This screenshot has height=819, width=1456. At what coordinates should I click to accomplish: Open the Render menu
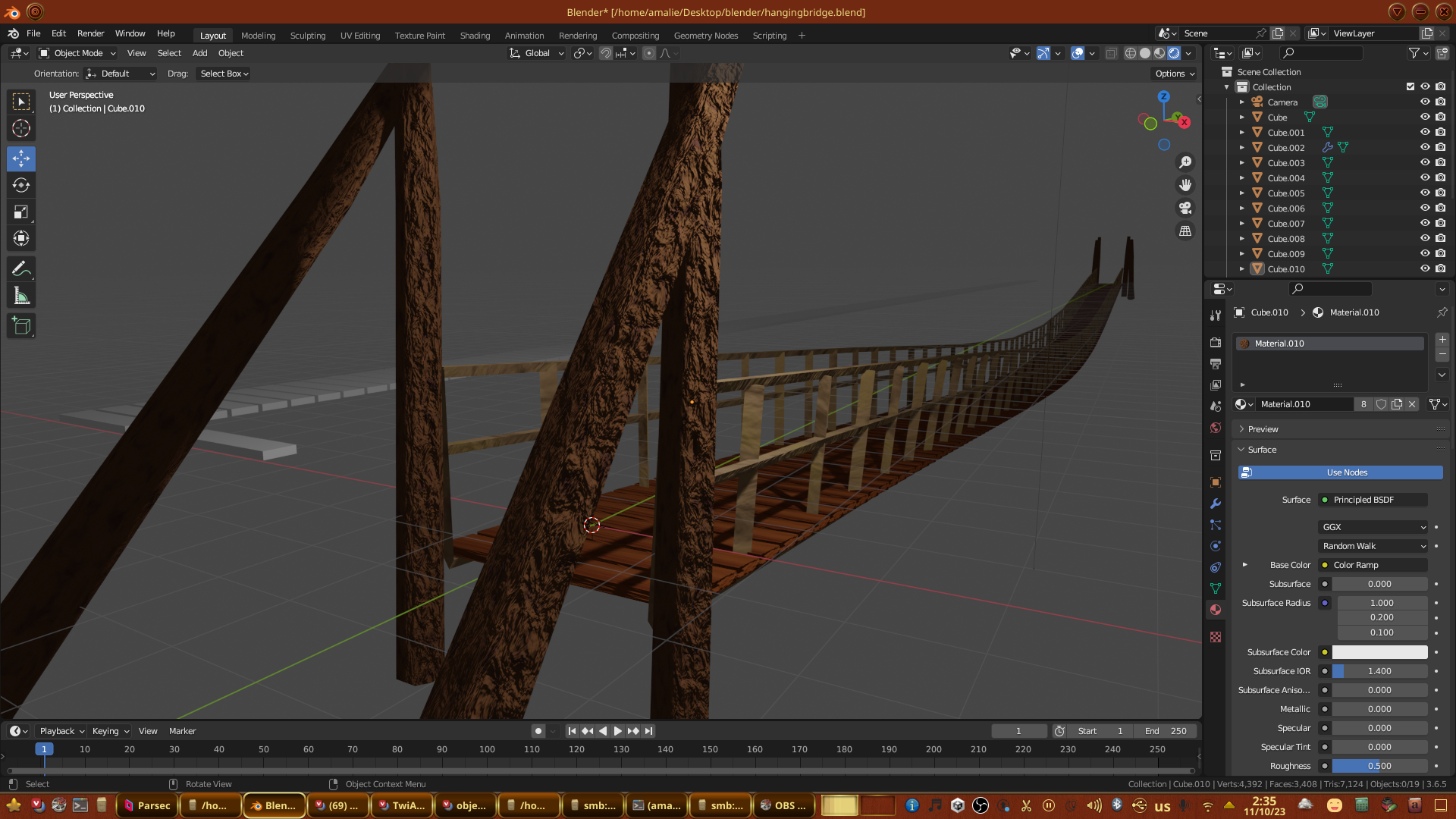coord(90,33)
